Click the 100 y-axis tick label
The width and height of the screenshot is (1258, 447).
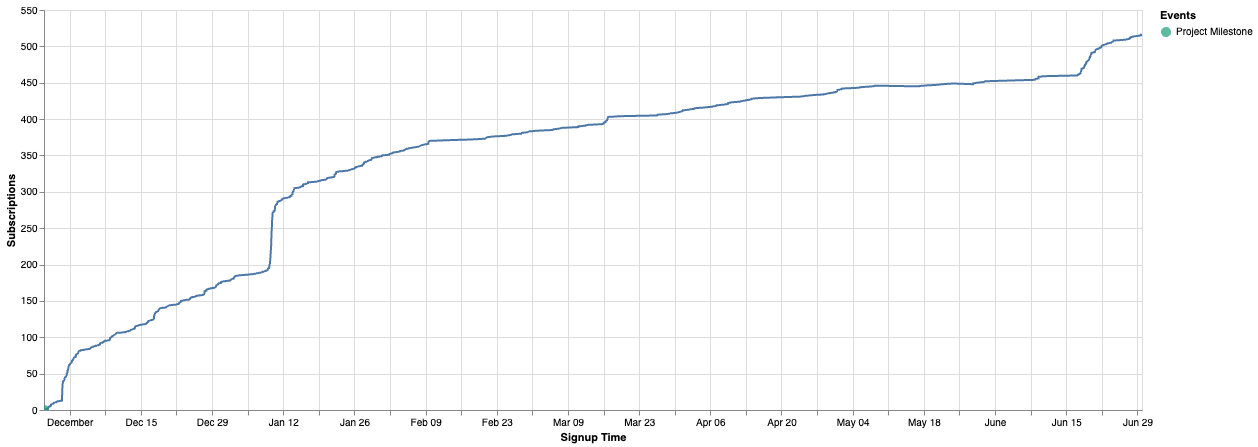coord(30,337)
